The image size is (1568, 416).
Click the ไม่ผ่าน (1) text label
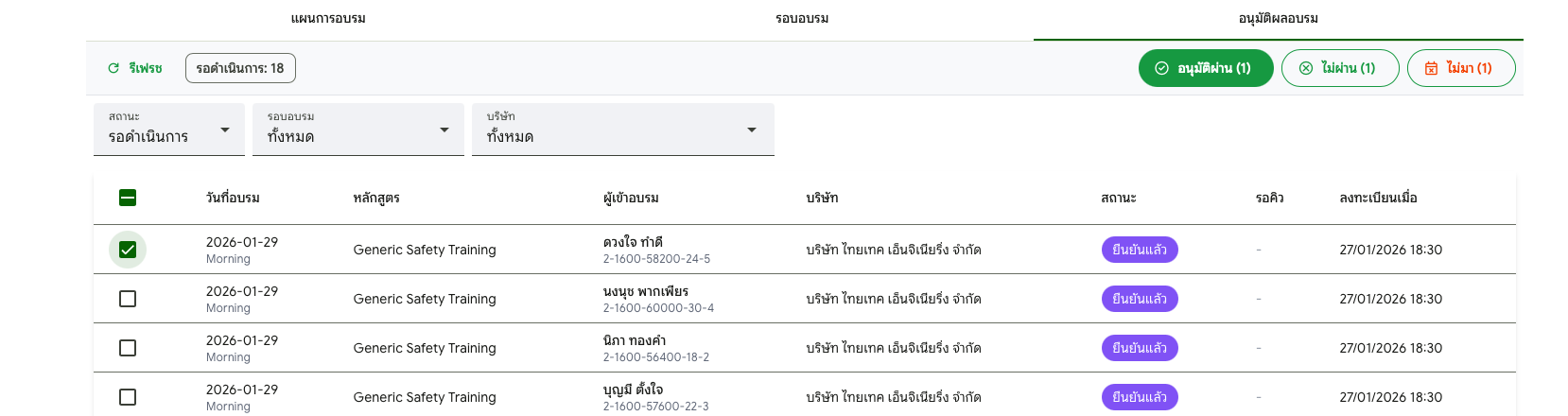[1349, 68]
